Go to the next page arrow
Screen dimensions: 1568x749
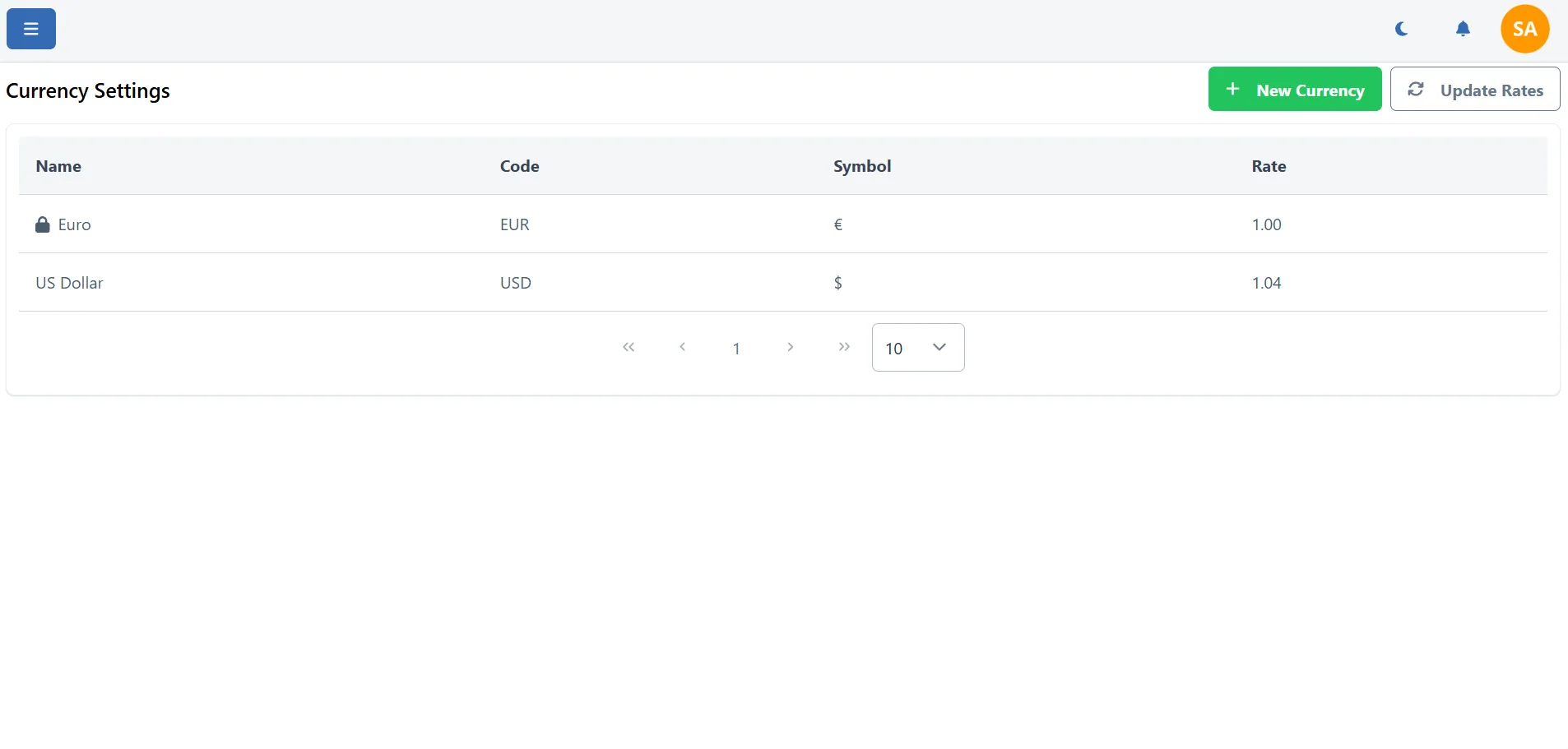point(790,347)
